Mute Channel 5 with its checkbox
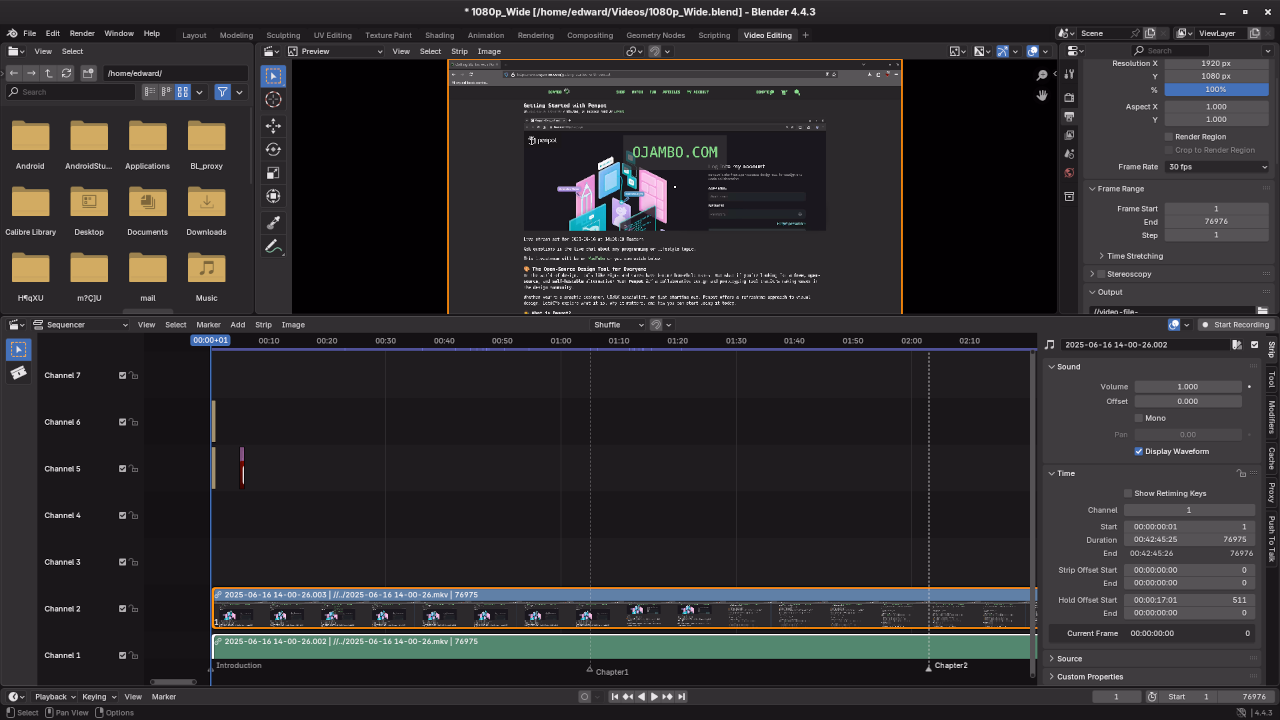This screenshot has width=1280, height=720. point(123,469)
